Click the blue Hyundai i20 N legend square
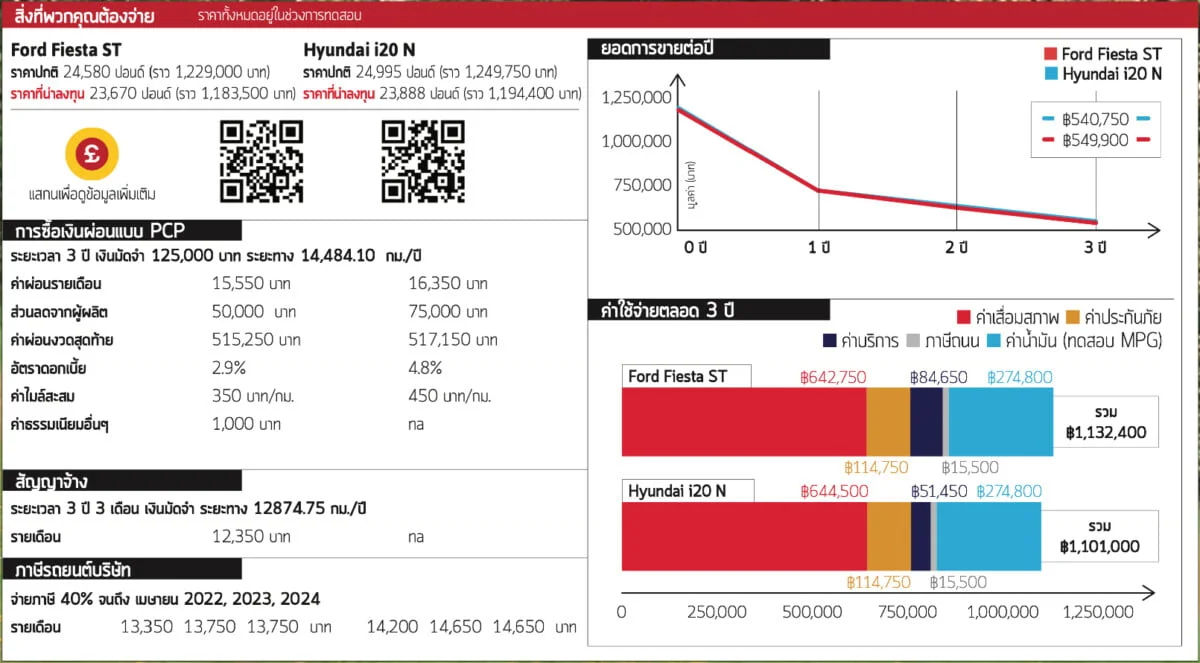The width and height of the screenshot is (1200, 663). click(1050, 74)
